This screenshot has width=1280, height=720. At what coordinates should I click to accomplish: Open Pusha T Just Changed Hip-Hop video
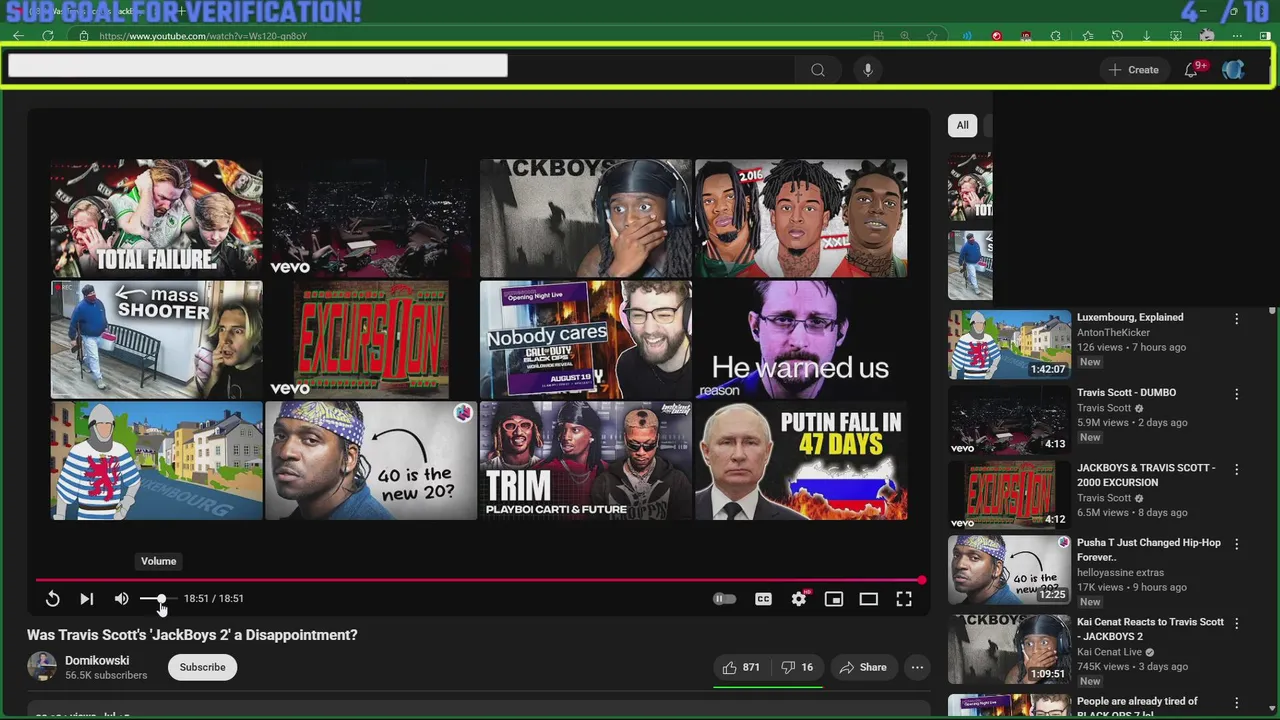(x=1149, y=550)
